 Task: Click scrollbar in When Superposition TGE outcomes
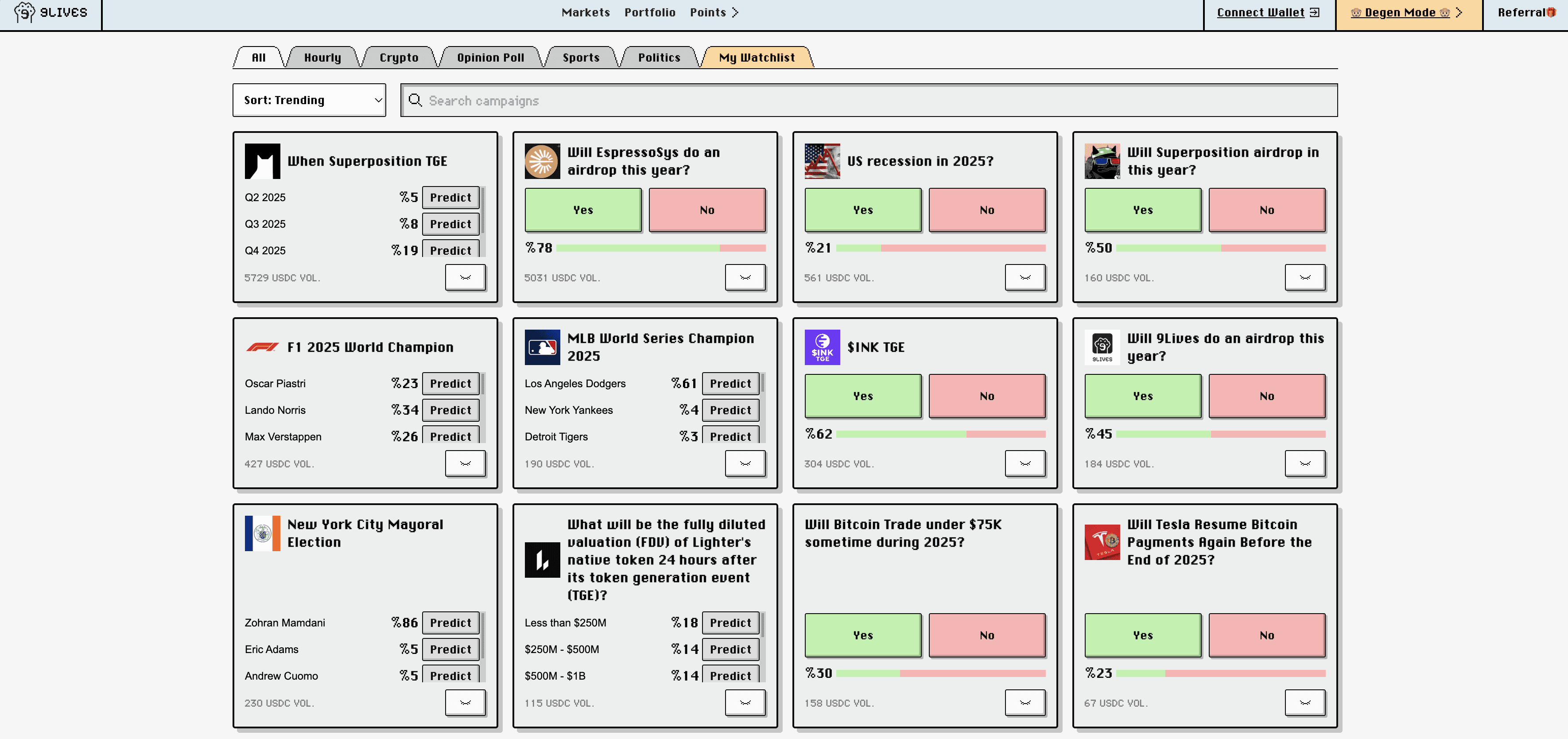pos(483,210)
